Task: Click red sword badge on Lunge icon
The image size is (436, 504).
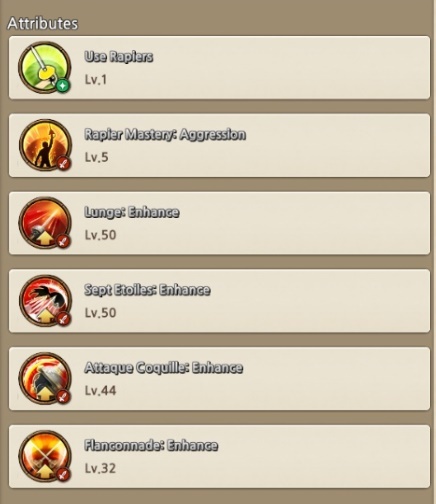Action: [x=63, y=241]
